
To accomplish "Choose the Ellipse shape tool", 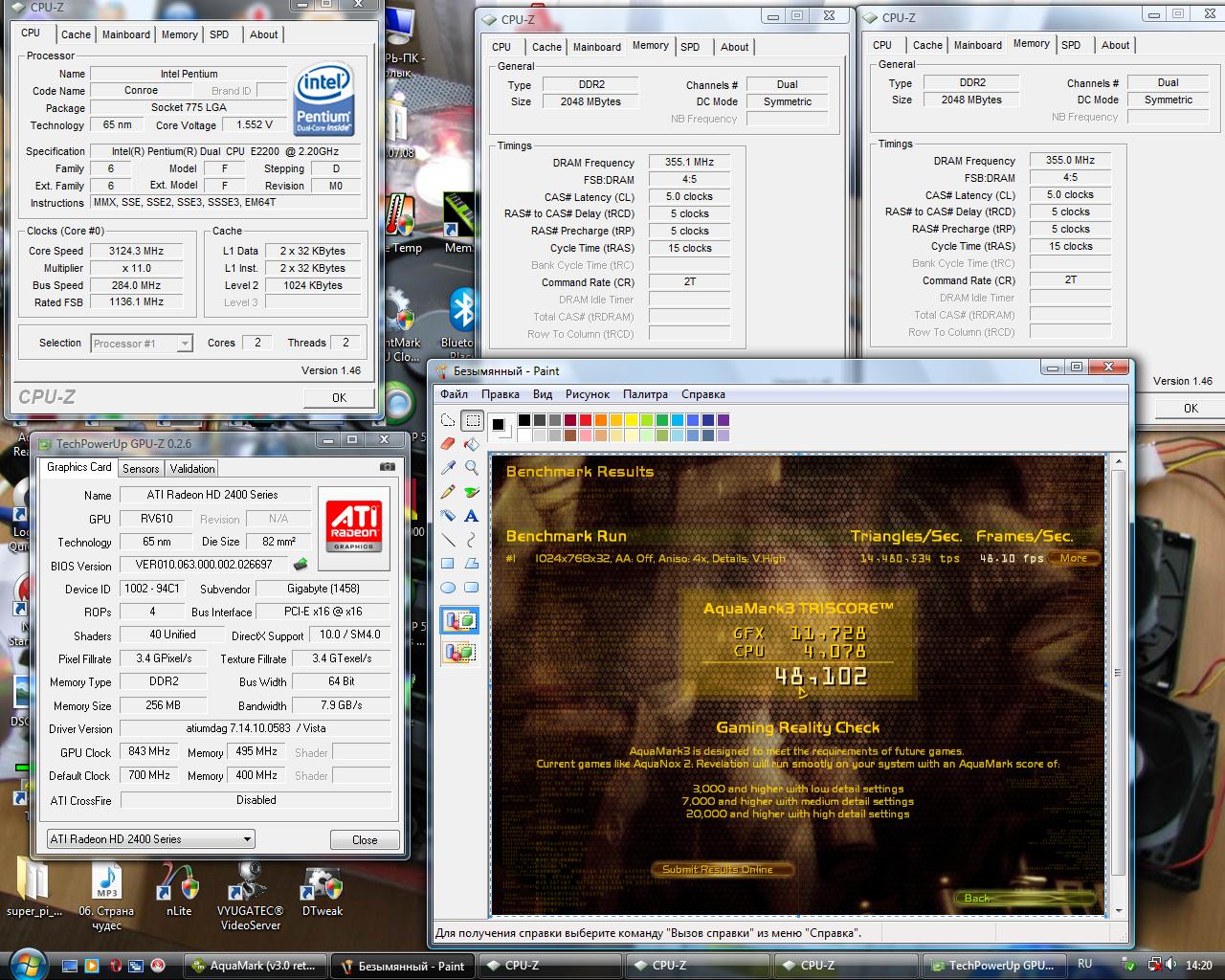I will coord(448,588).
